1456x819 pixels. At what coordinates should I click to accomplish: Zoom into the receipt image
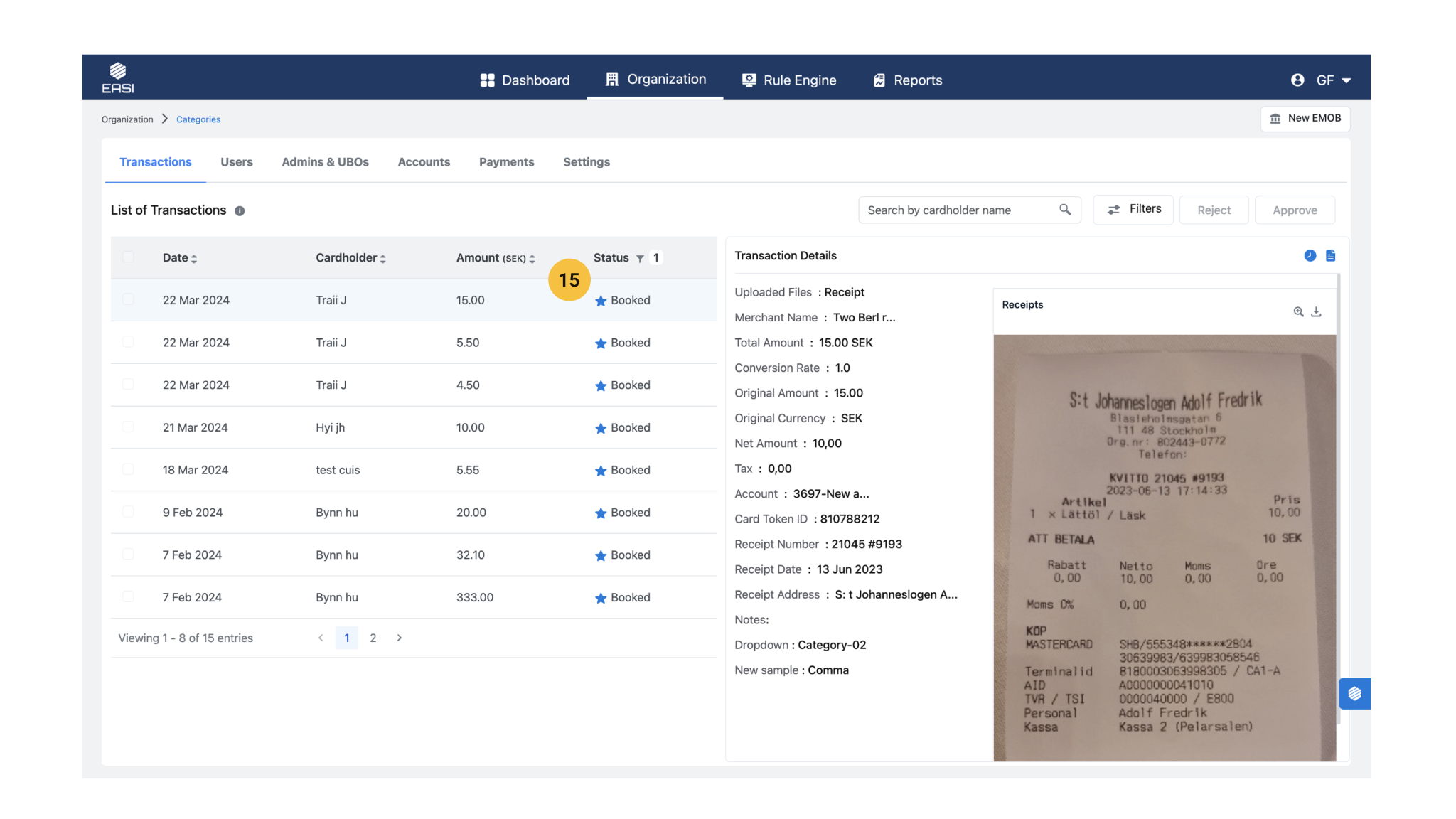[1298, 312]
